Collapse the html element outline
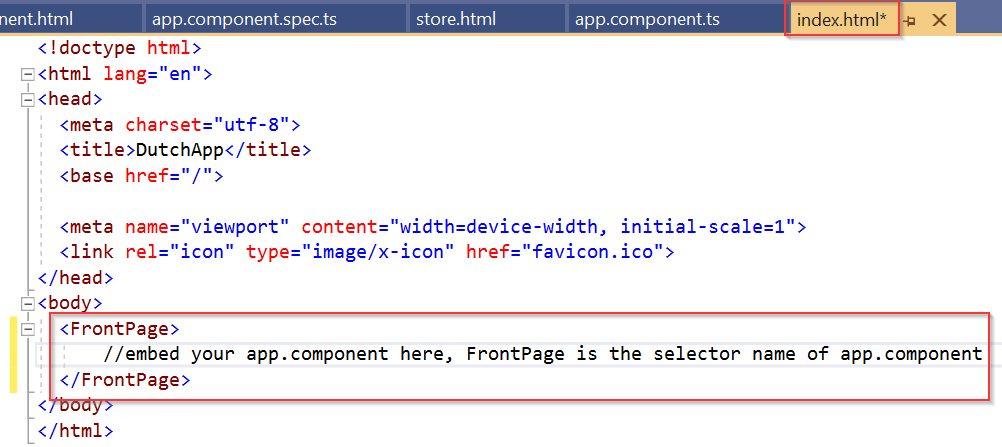 (x=27, y=73)
